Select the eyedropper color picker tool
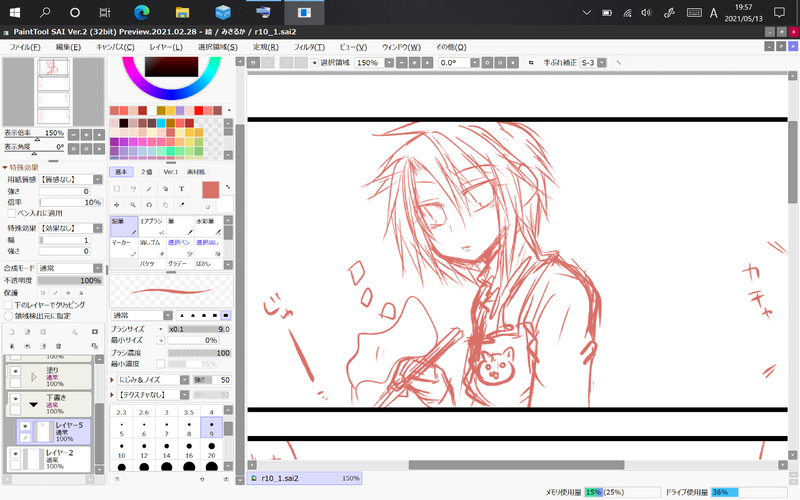The width and height of the screenshot is (800, 500). pyautogui.click(x=181, y=205)
